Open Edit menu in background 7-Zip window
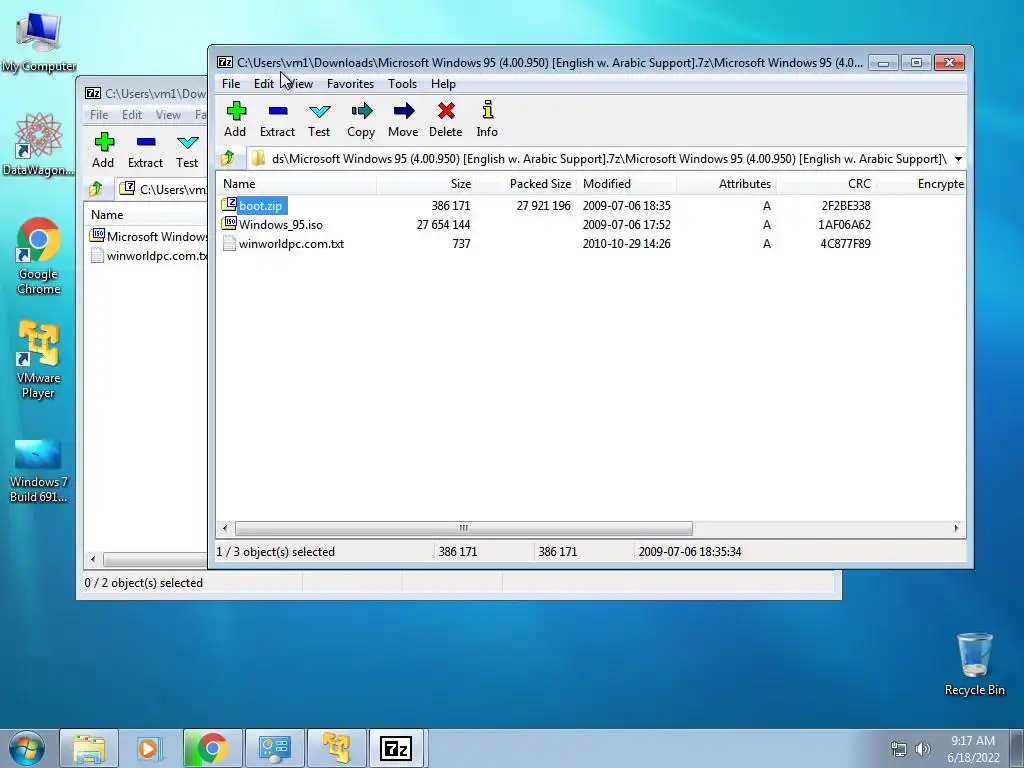This screenshot has height=768, width=1024. (x=132, y=114)
